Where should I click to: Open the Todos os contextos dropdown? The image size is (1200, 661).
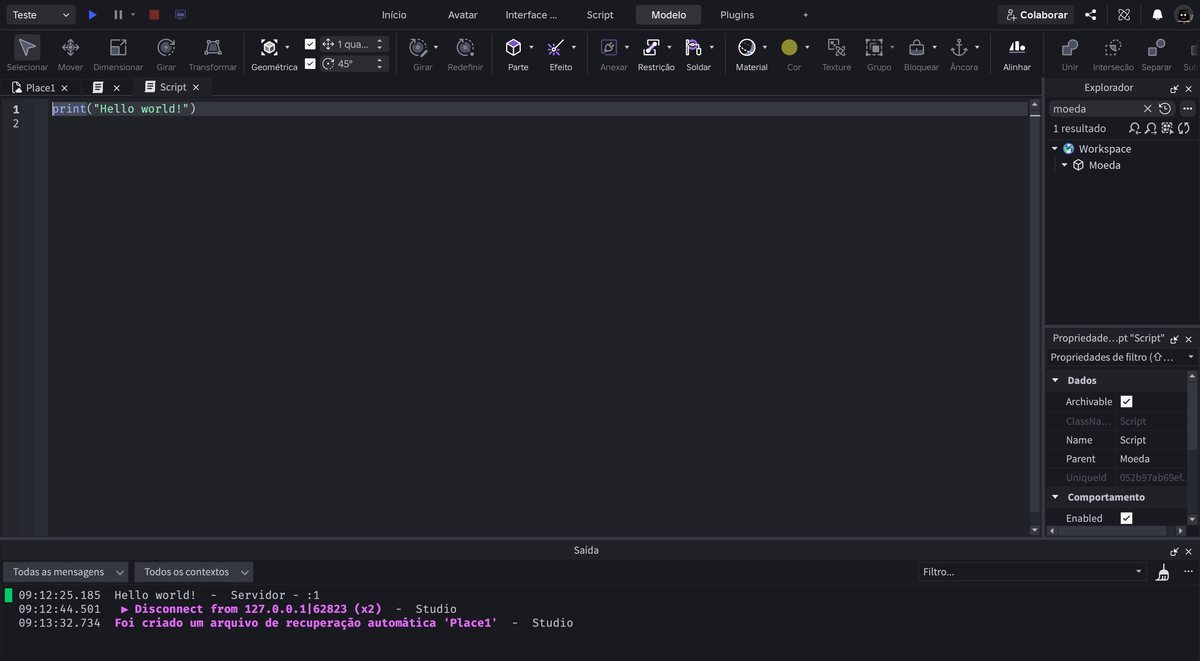click(194, 572)
